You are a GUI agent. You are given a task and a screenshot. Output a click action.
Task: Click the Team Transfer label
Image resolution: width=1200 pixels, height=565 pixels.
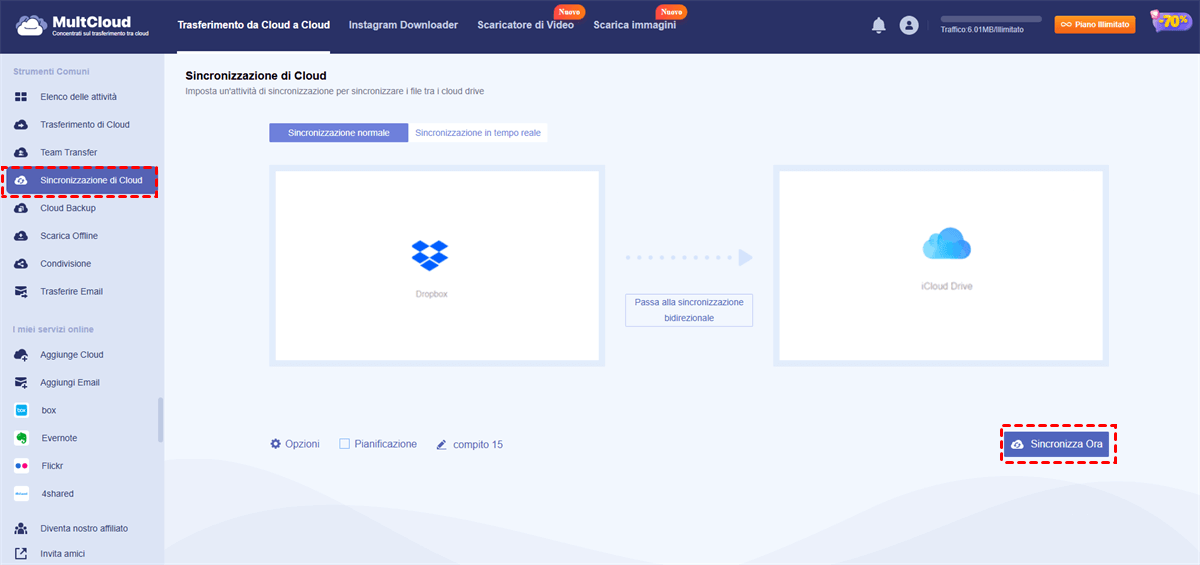point(69,153)
